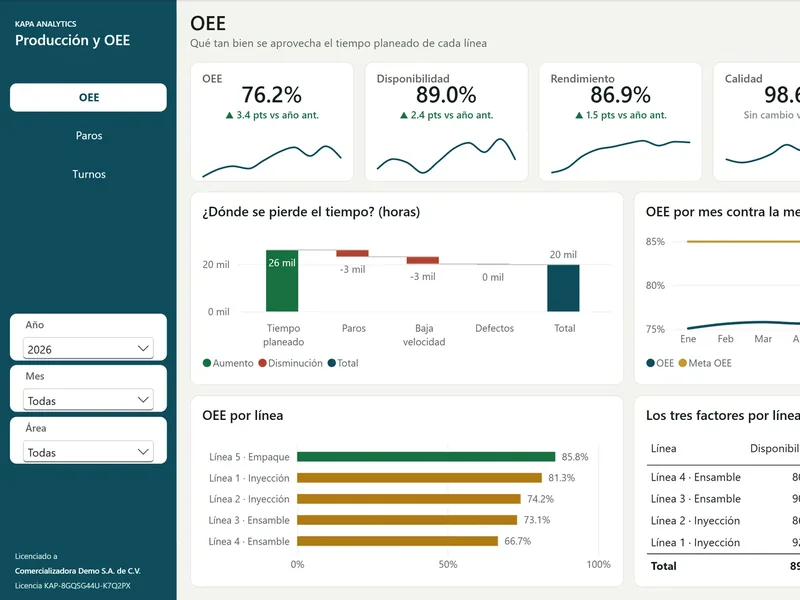Click the Rendimiento sparkline chart
Viewport: 800px width, 600px height.
point(620,156)
